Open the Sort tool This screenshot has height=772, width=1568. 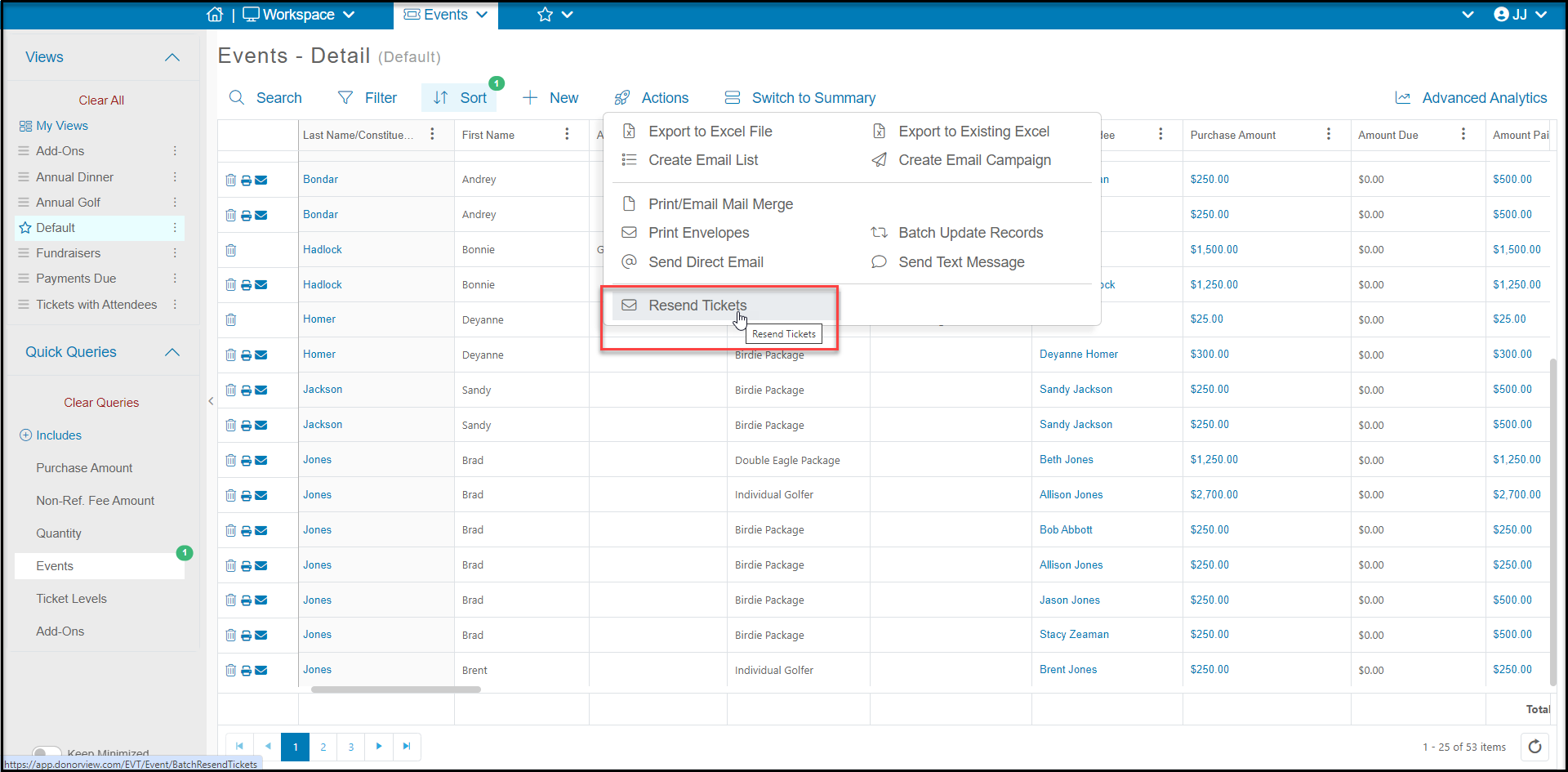(460, 98)
